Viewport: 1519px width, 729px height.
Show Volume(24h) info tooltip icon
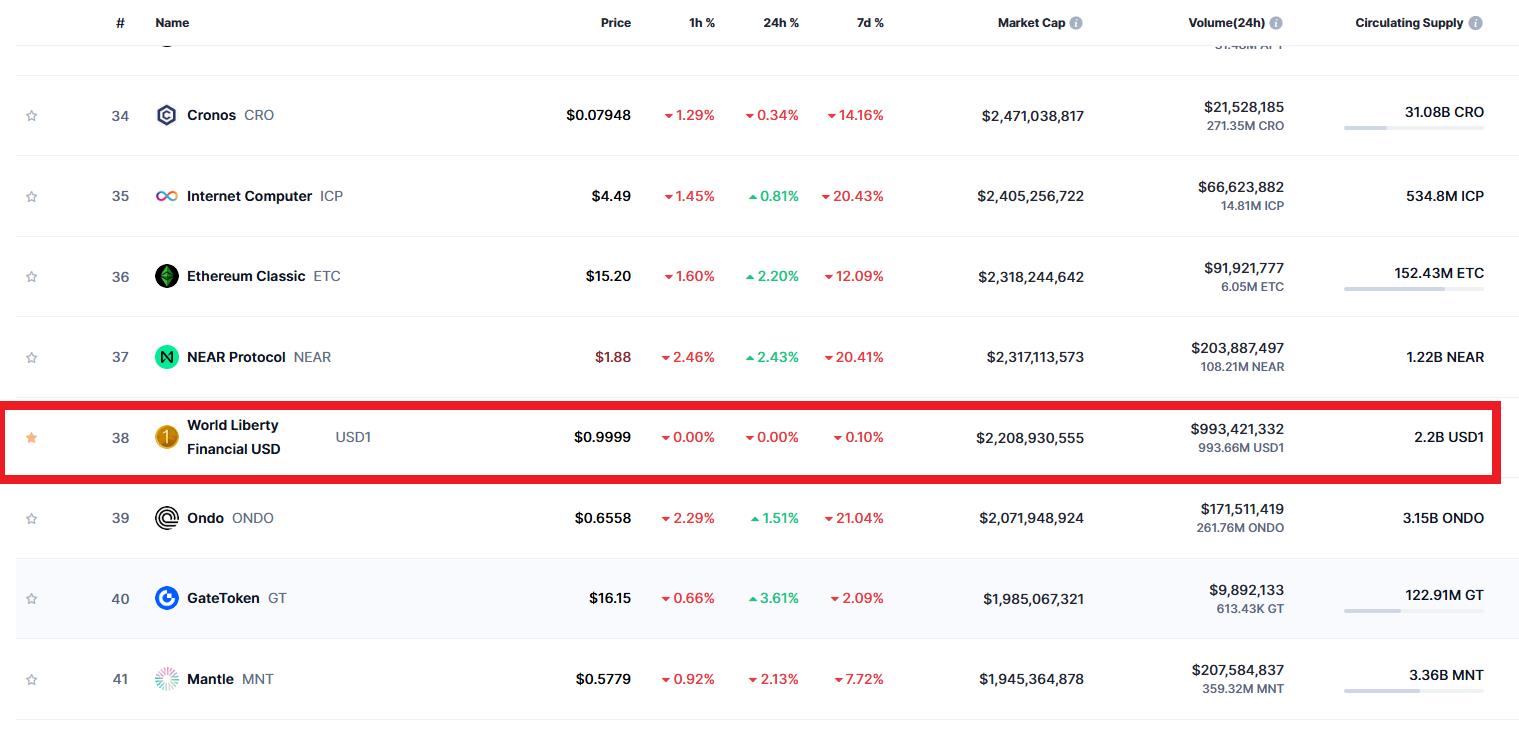coord(1276,23)
